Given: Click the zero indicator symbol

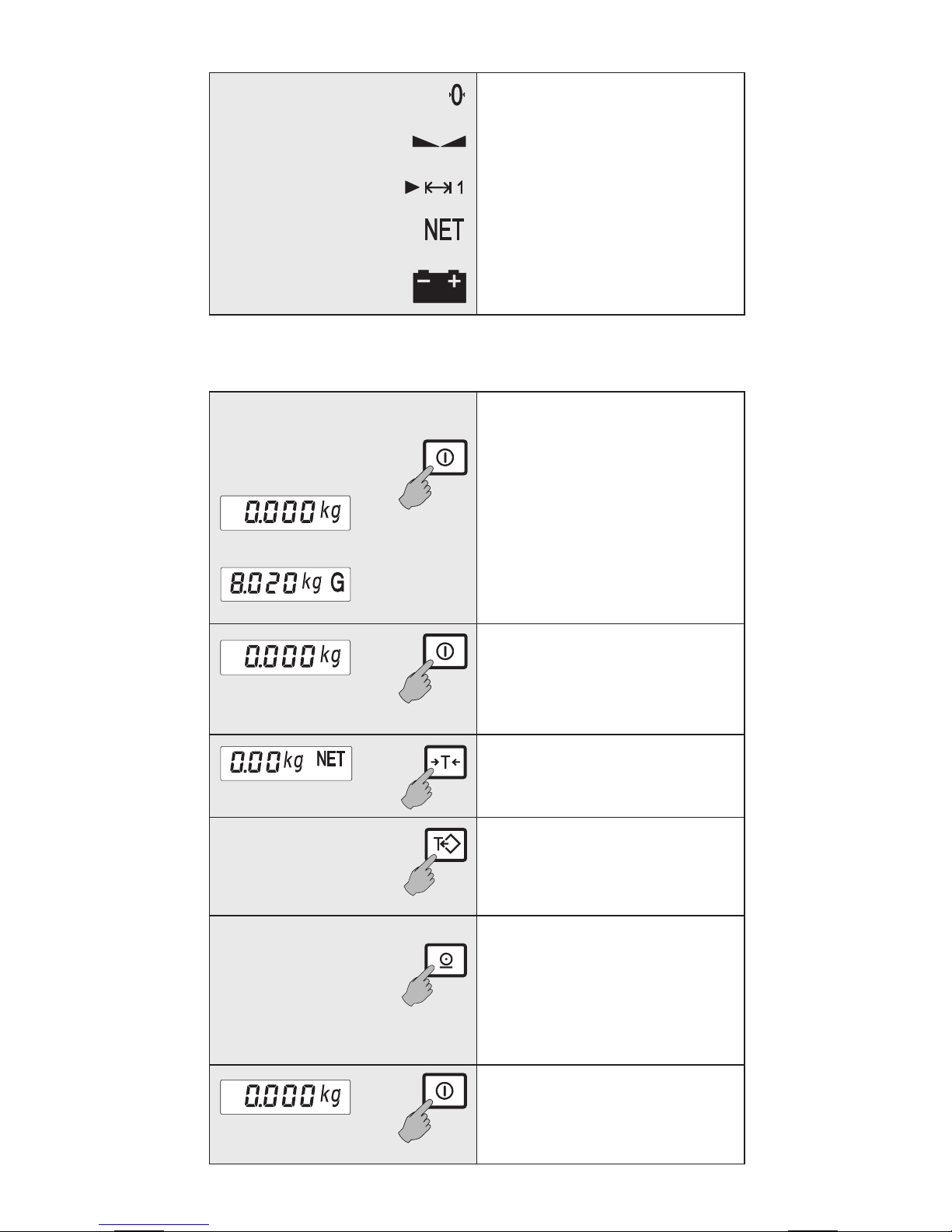Looking at the screenshot, I should [457, 96].
